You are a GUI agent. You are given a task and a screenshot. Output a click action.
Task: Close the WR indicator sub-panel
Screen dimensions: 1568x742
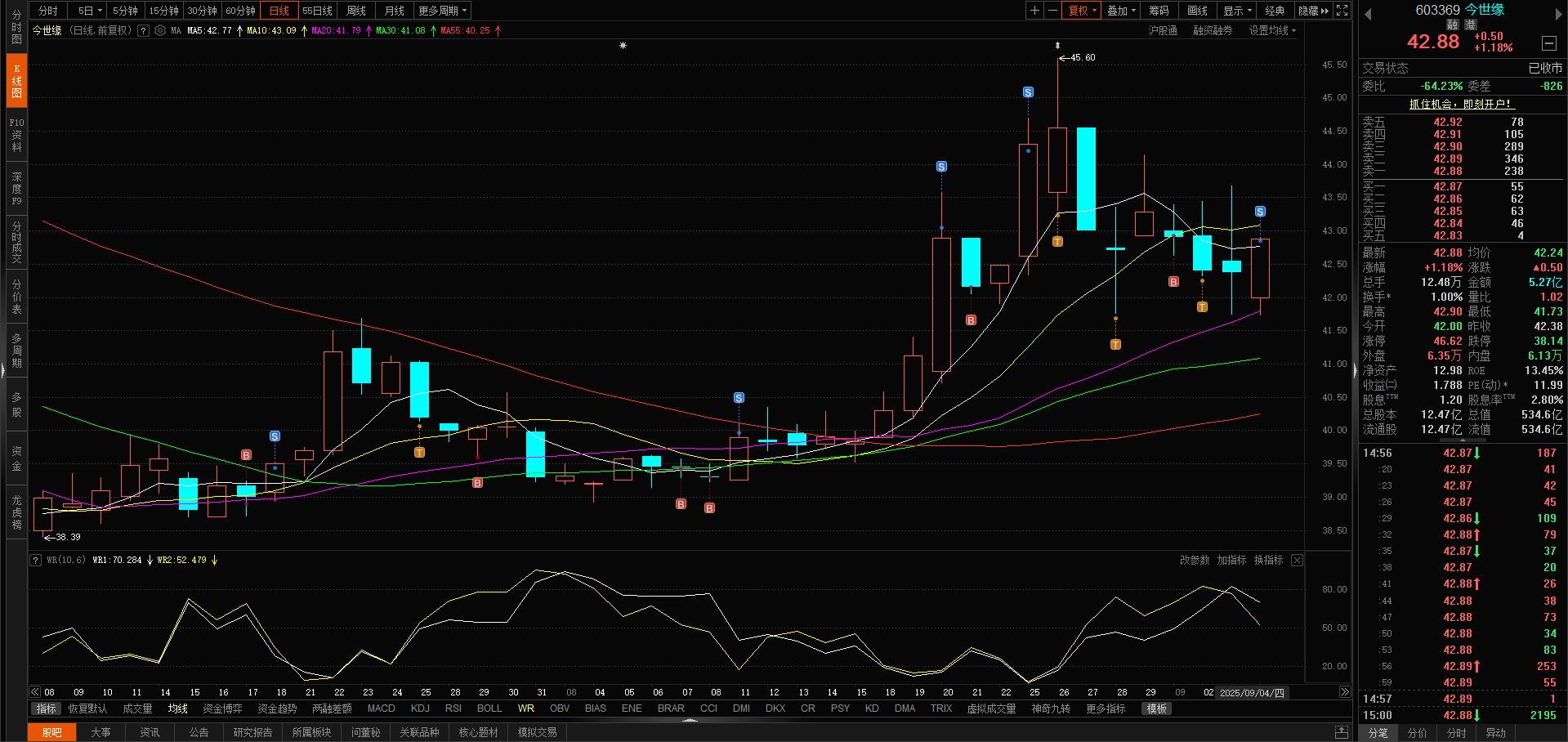pos(1297,560)
